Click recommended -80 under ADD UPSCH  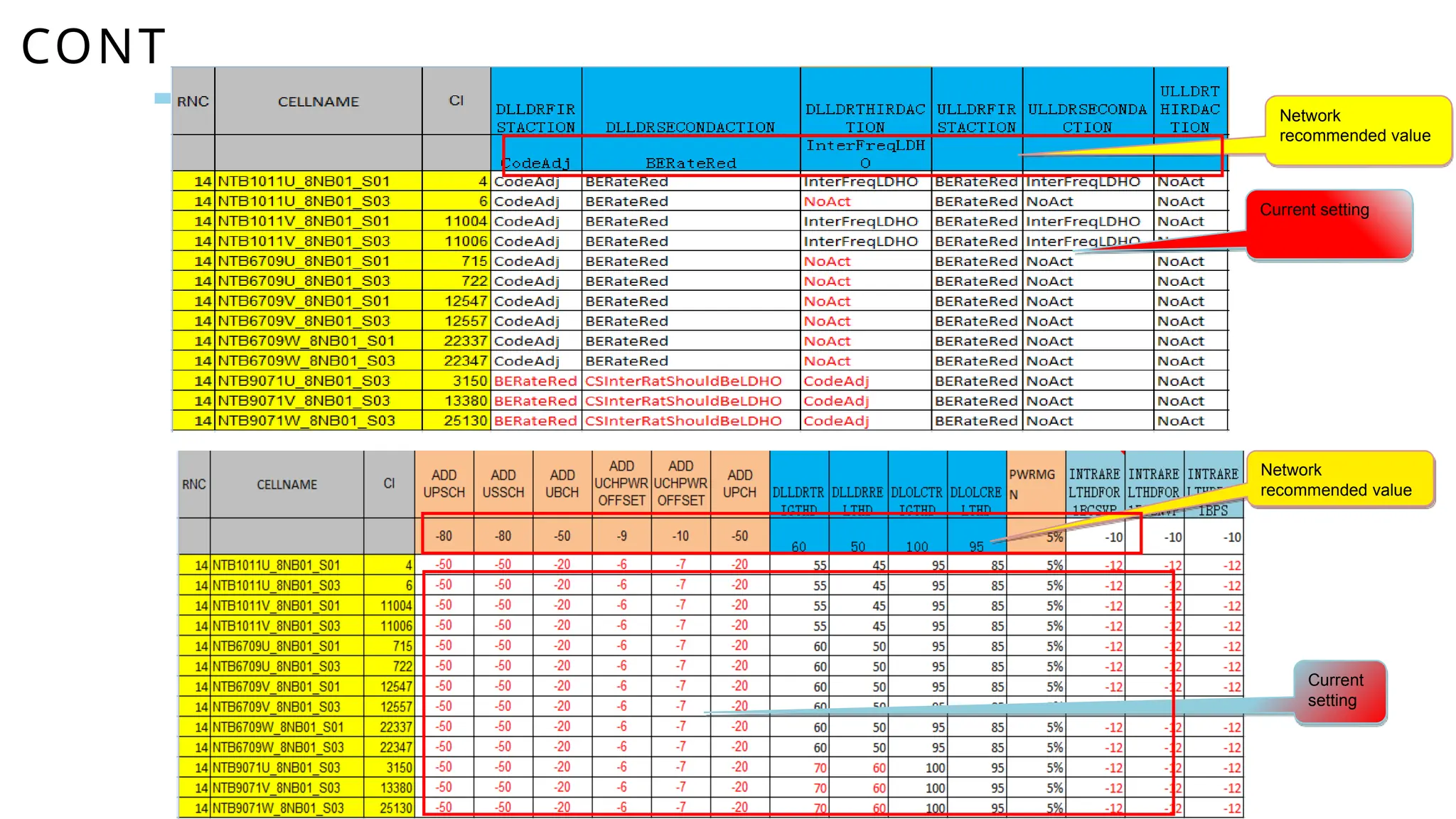(444, 536)
